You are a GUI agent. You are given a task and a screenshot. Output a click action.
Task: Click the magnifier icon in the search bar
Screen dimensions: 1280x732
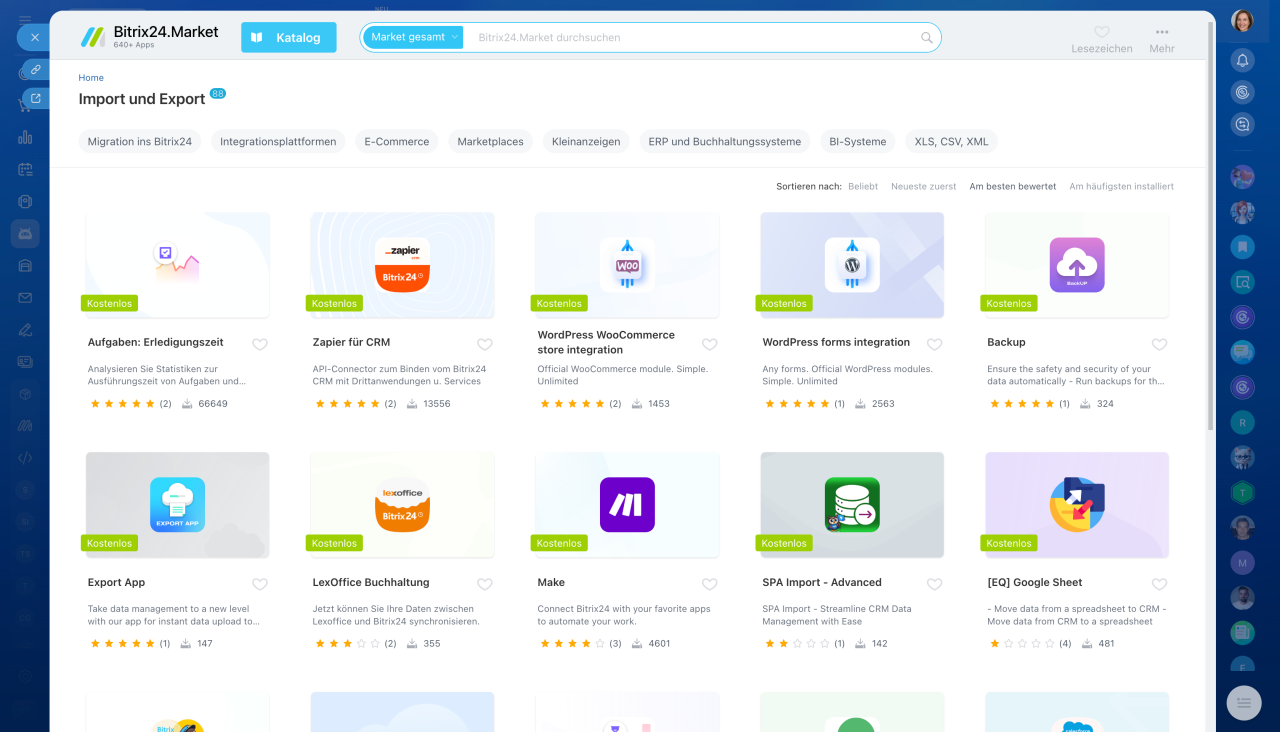click(x=927, y=38)
